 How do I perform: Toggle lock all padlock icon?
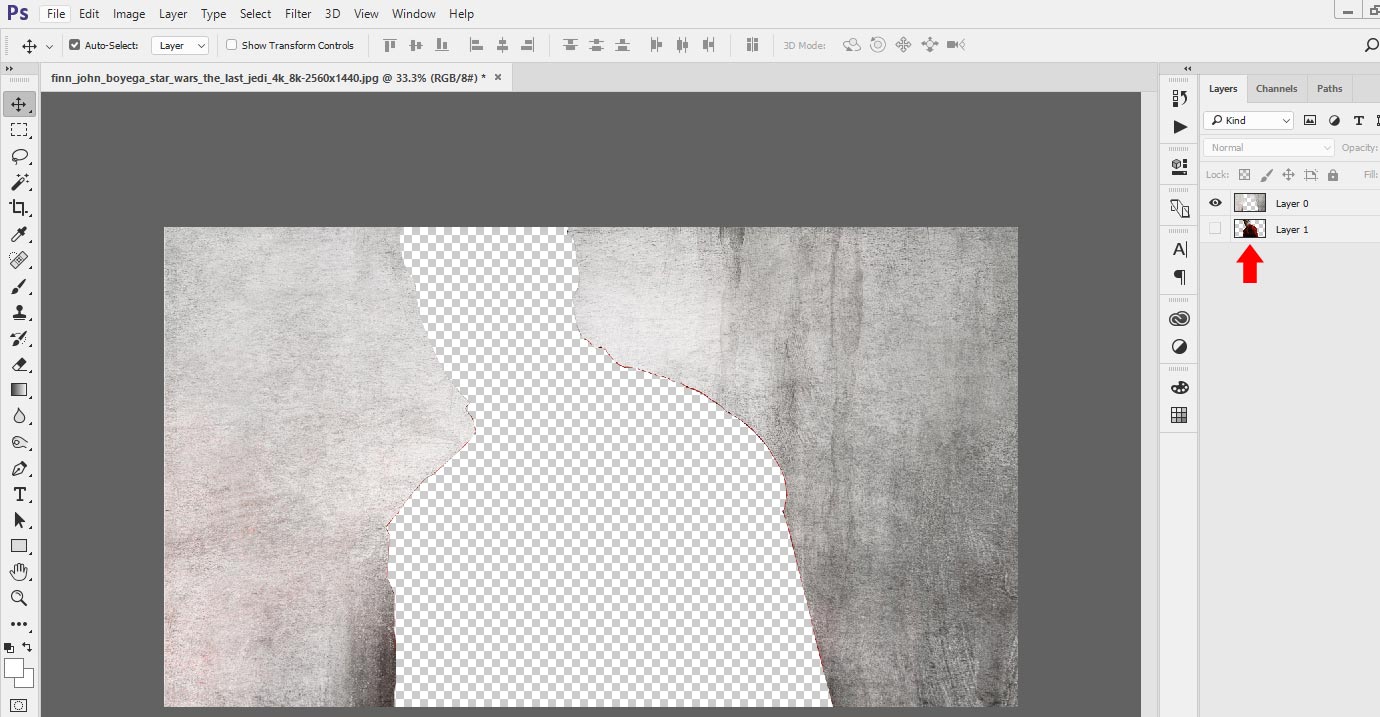pyautogui.click(x=1333, y=175)
